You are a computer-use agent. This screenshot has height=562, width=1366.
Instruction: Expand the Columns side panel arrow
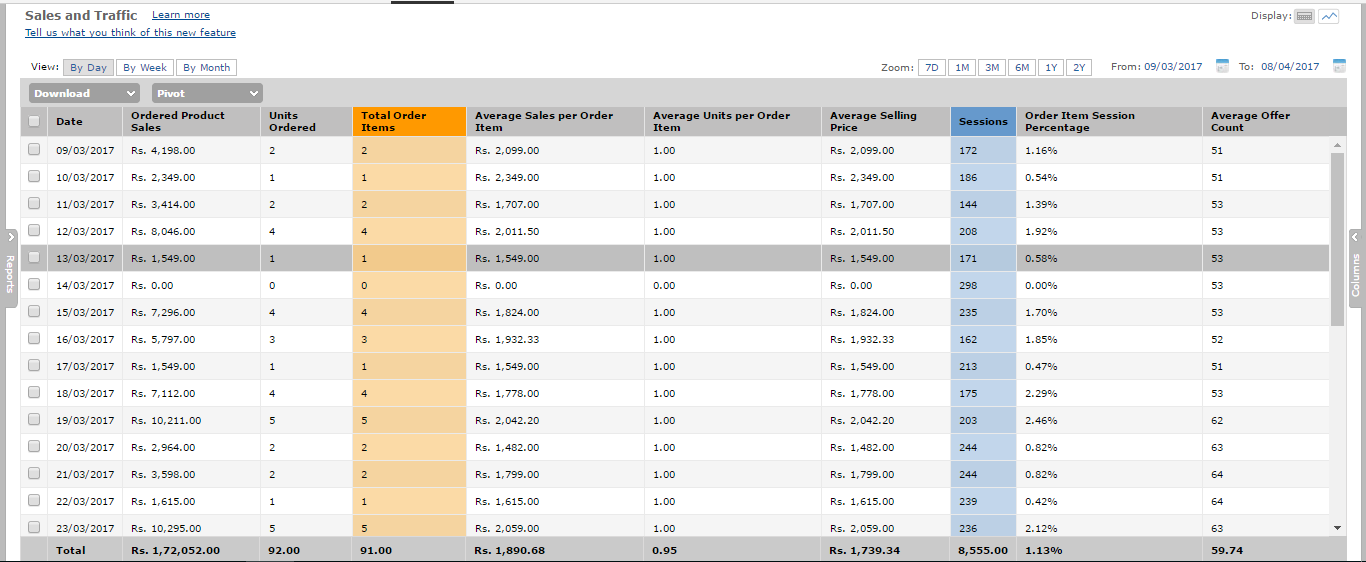[x=1355, y=238]
